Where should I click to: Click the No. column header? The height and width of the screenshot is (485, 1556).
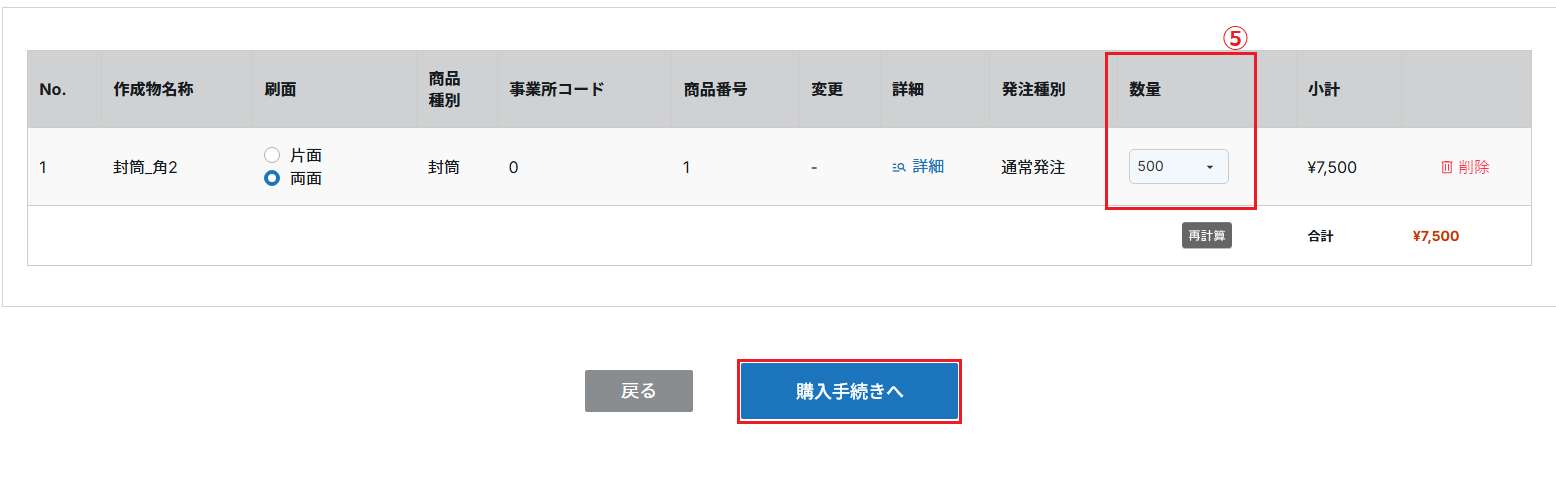pyautogui.click(x=53, y=89)
